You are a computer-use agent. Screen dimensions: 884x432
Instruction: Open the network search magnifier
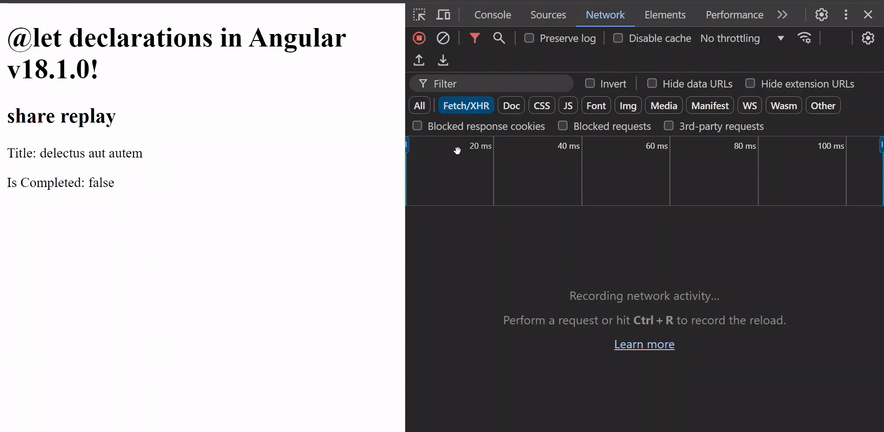point(499,38)
